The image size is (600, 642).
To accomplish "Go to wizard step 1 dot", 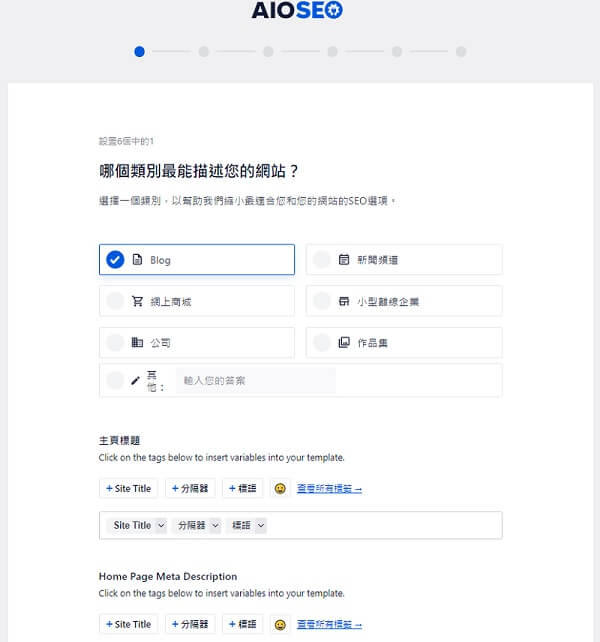I will (140, 52).
